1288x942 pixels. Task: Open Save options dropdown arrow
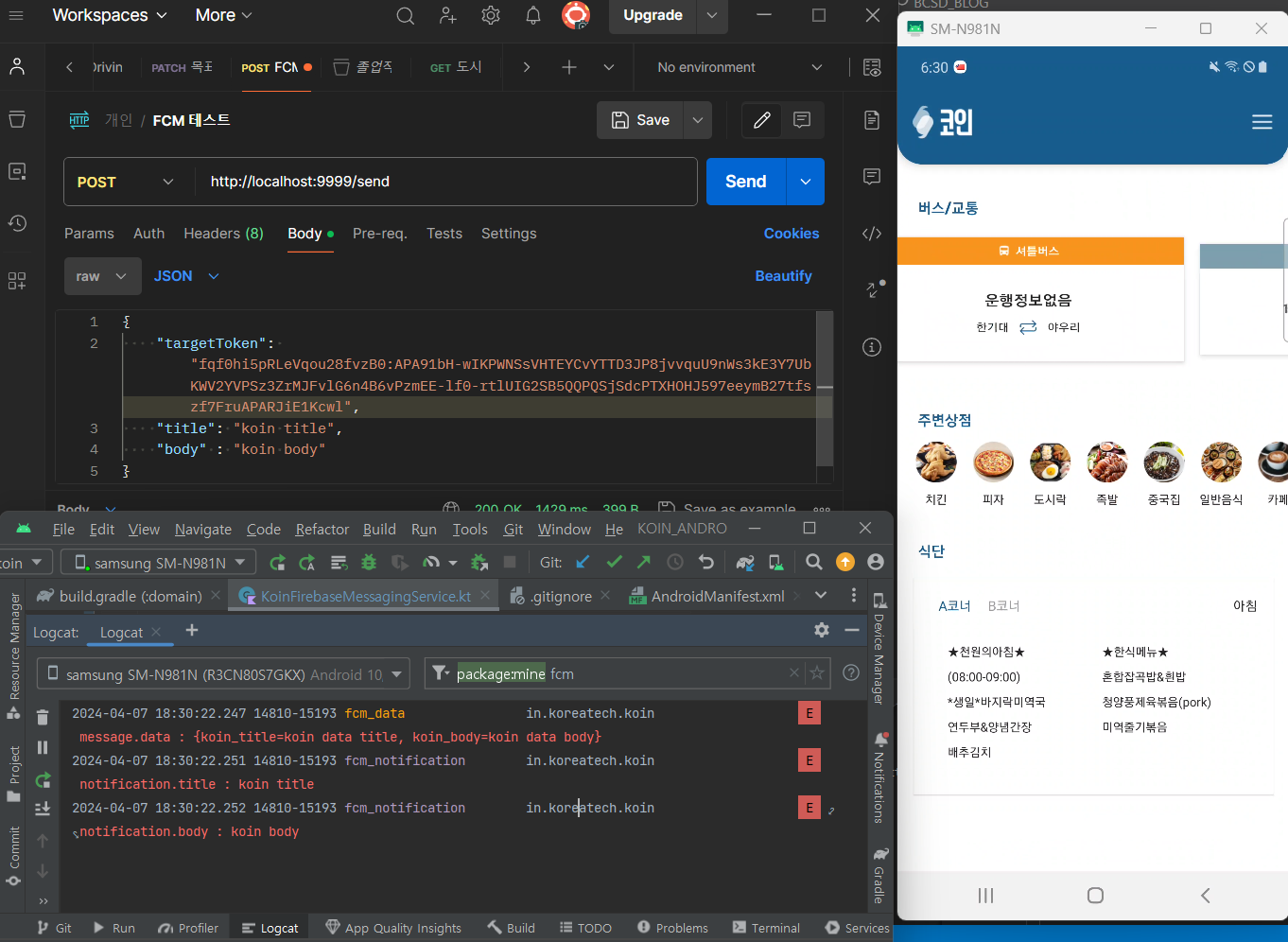click(x=698, y=120)
